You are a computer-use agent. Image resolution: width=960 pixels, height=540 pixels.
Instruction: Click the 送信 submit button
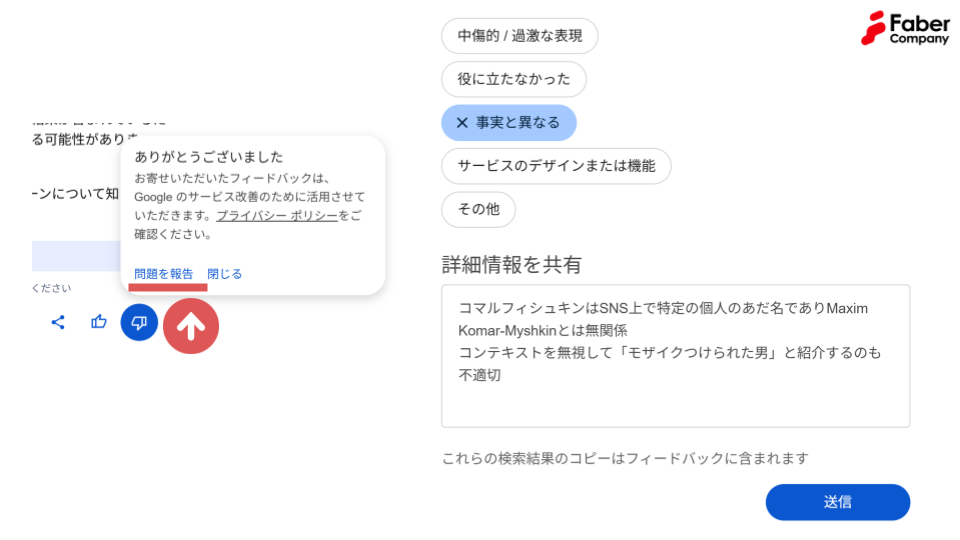(x=838, y=502)
